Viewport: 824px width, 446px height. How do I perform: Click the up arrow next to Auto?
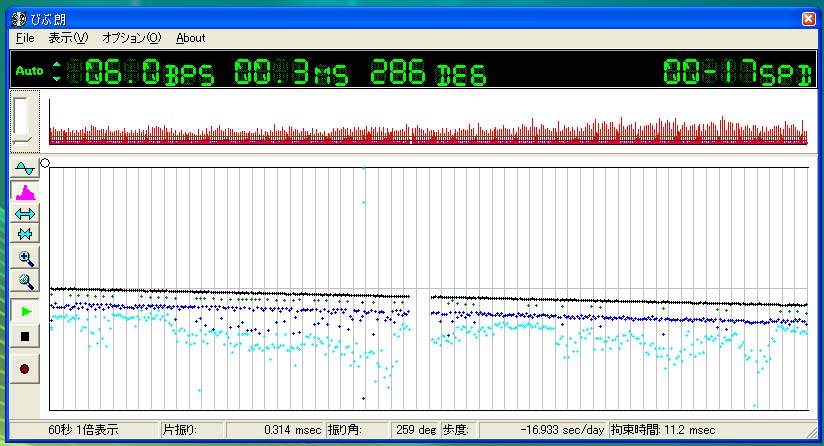tap(57, 65)
